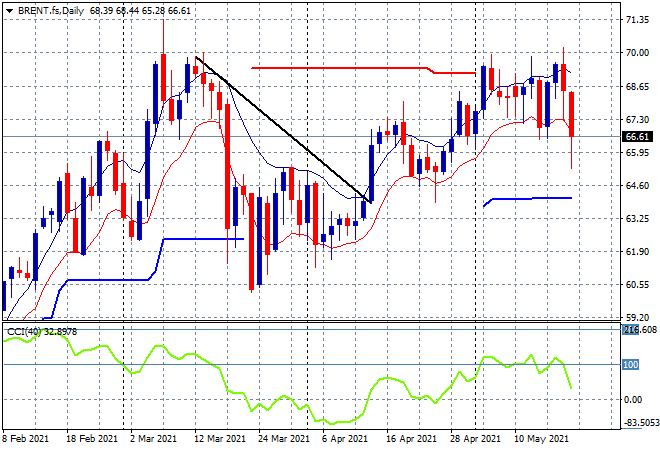Select the current price label 66.61

(x=637, y=136)
